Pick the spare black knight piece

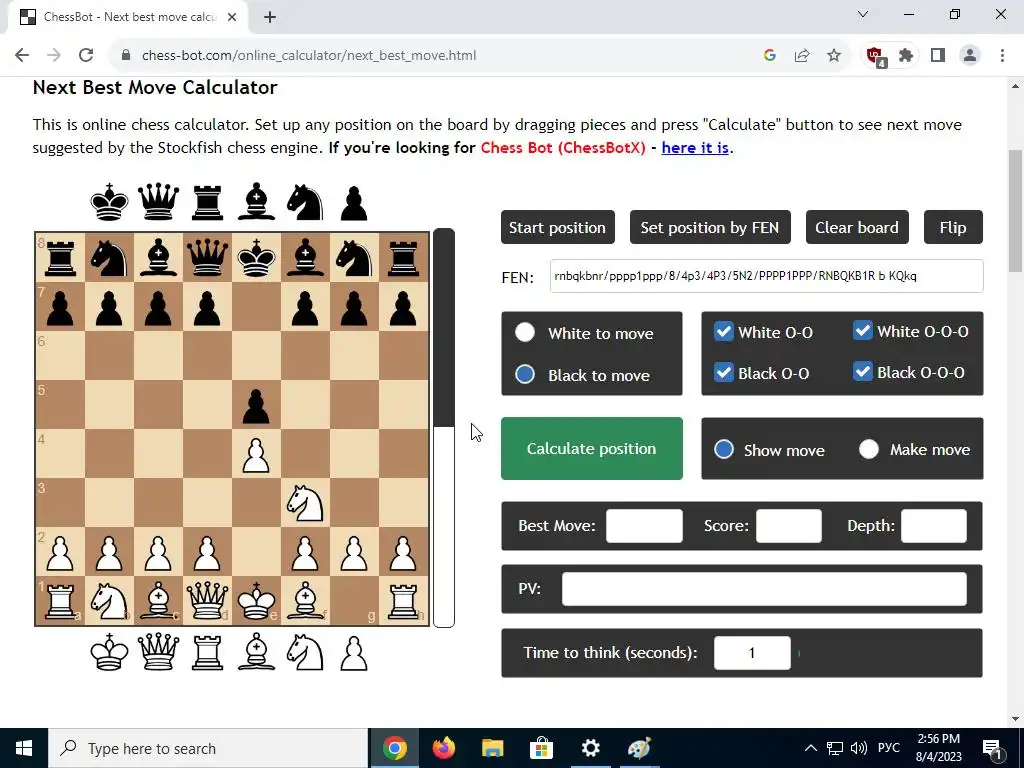pyautogui.click(x=305, y=202)
